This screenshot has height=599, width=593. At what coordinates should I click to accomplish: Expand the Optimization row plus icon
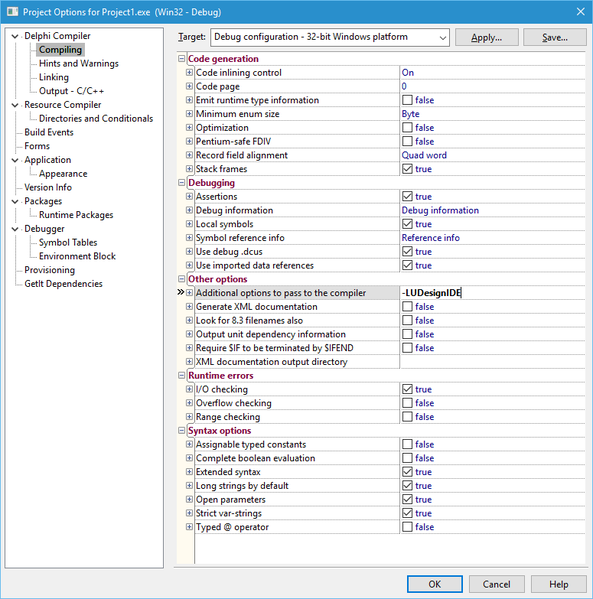[189, 127]
